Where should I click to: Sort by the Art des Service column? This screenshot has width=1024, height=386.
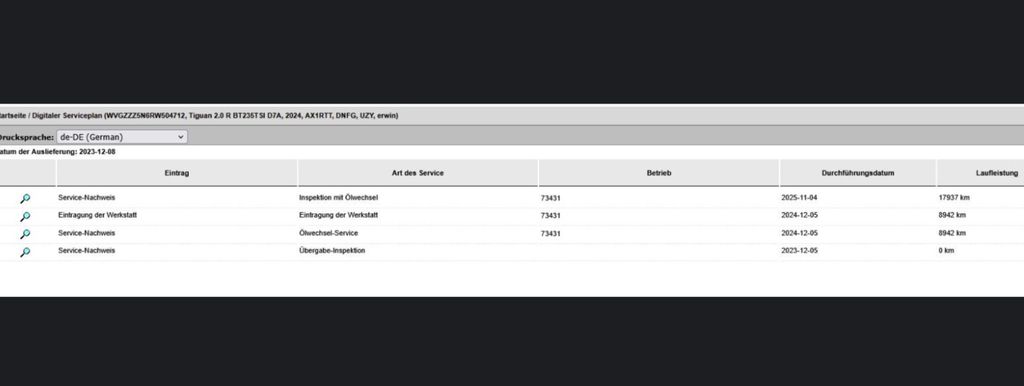418,173
